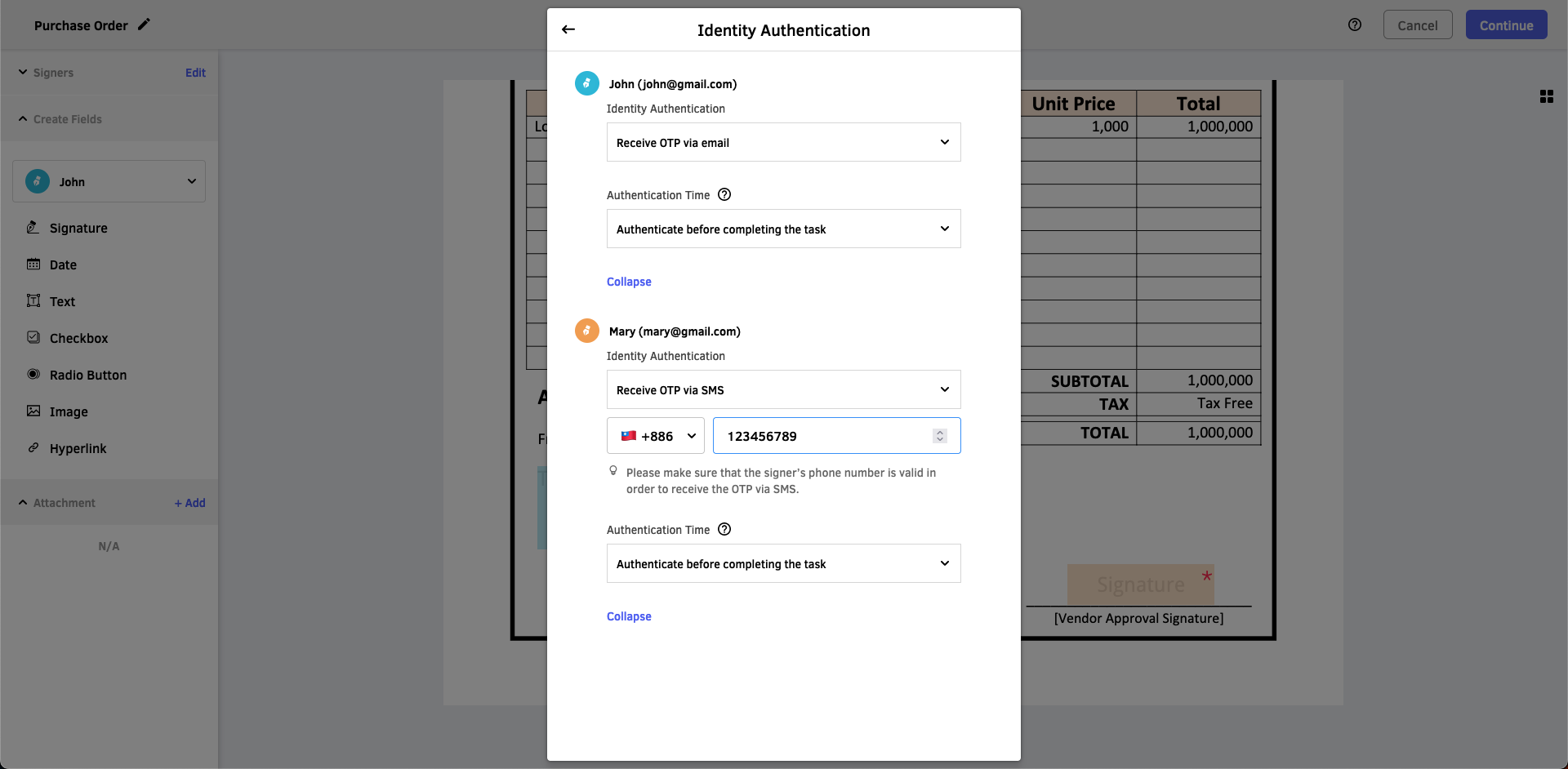
Task: Click the Continue button
Action: (1505, 24)
